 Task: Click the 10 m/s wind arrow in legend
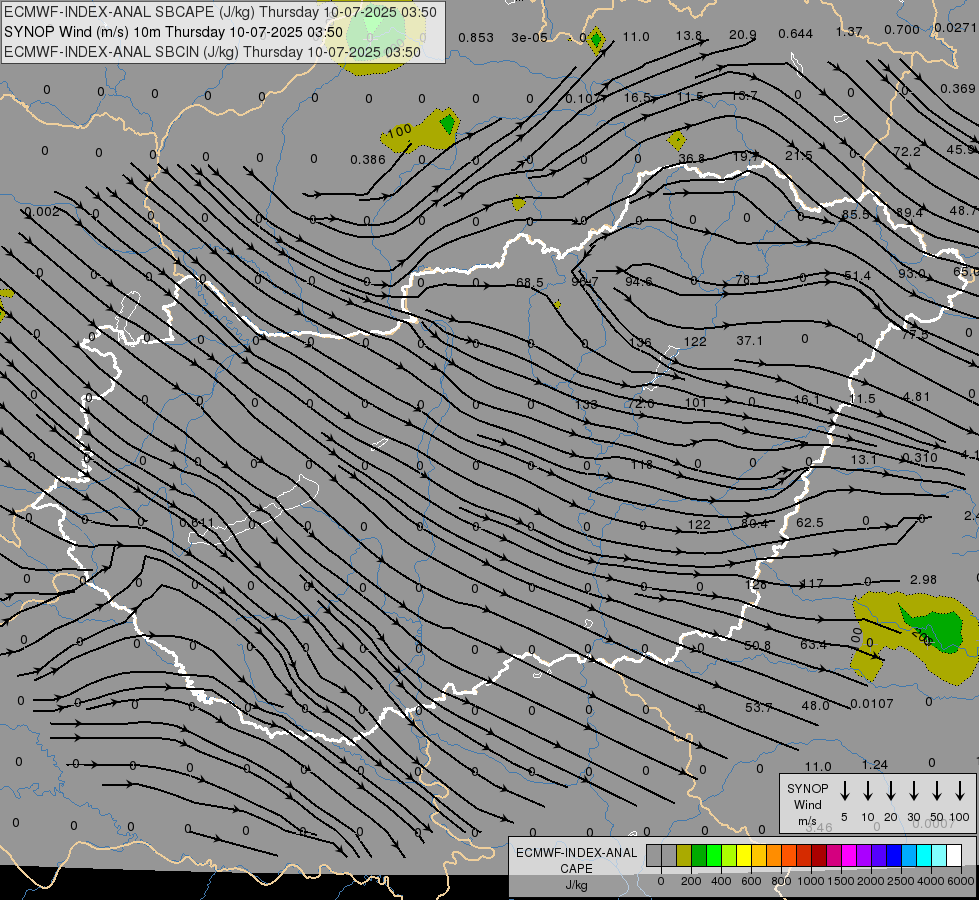pyautogui.click(x=868, y=791)
